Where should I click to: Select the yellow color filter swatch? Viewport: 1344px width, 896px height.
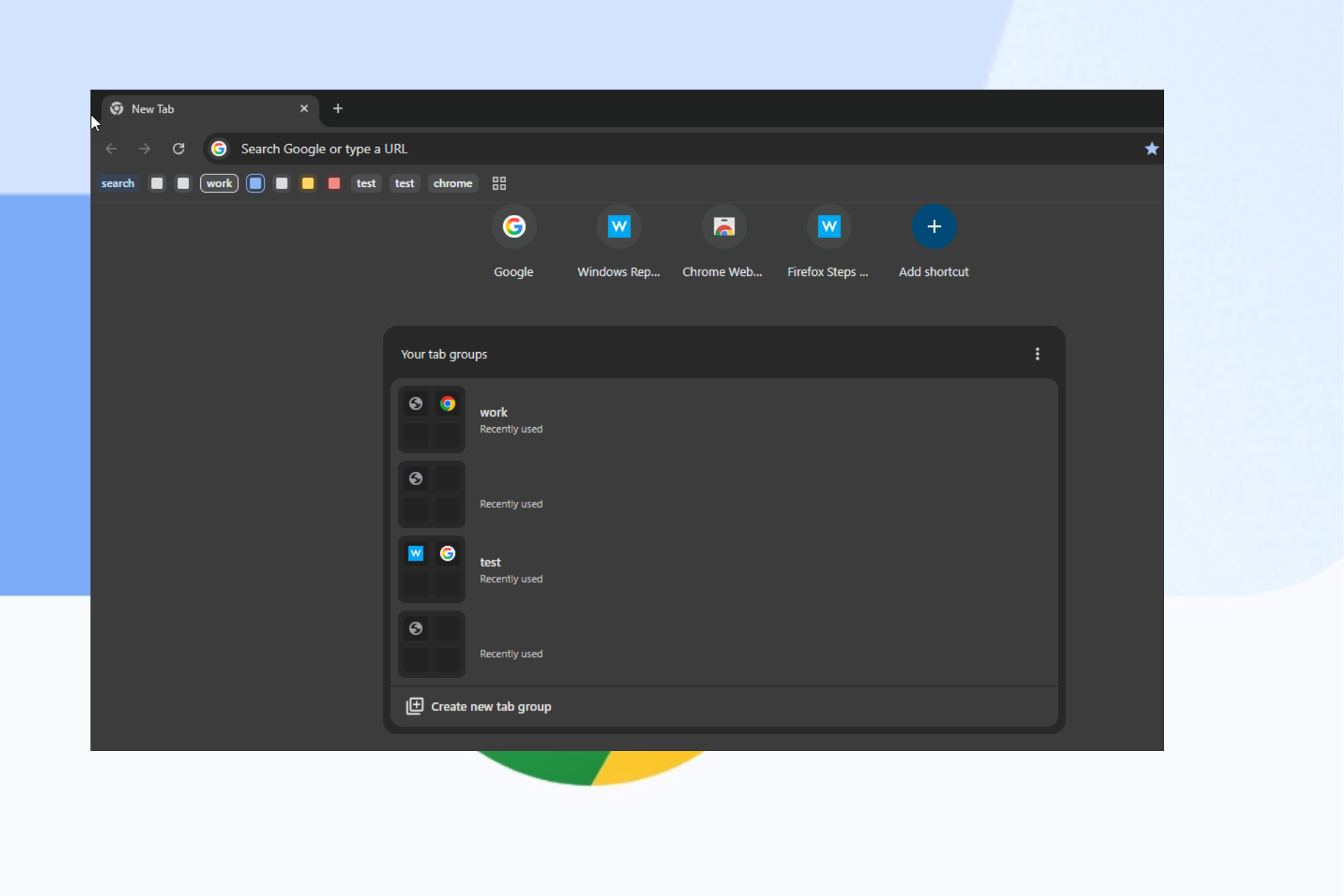[x=308, y=183]
